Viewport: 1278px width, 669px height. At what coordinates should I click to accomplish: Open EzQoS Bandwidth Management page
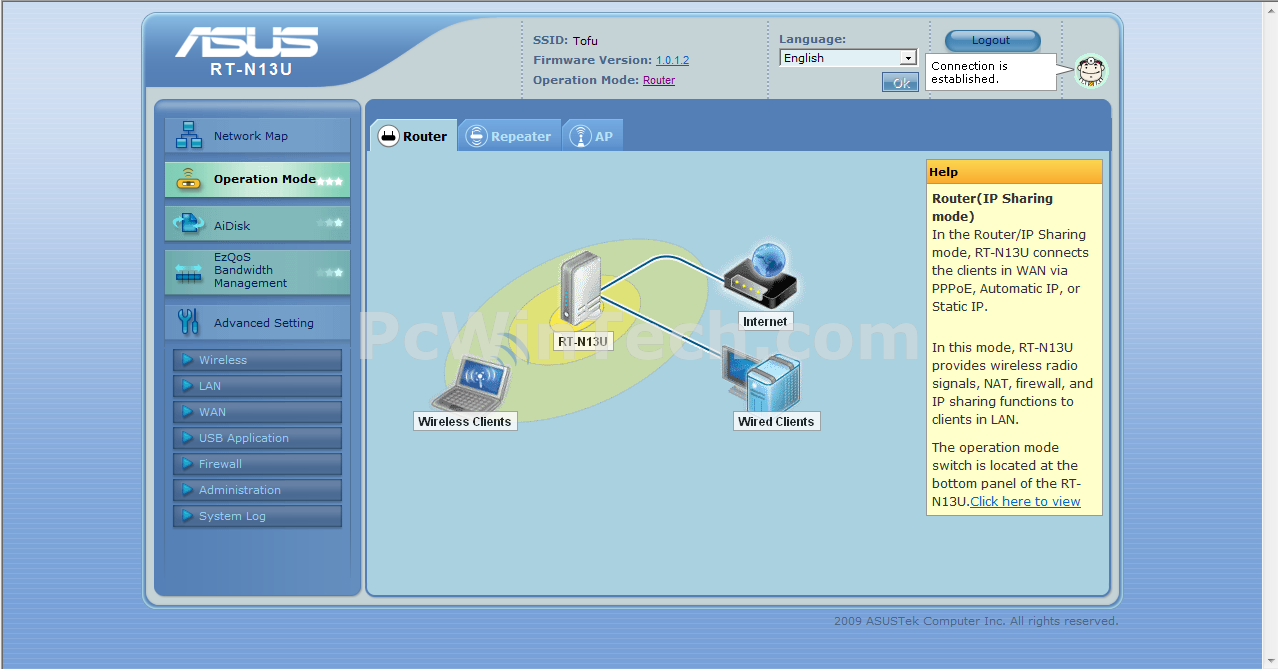(x=257, y=271)
